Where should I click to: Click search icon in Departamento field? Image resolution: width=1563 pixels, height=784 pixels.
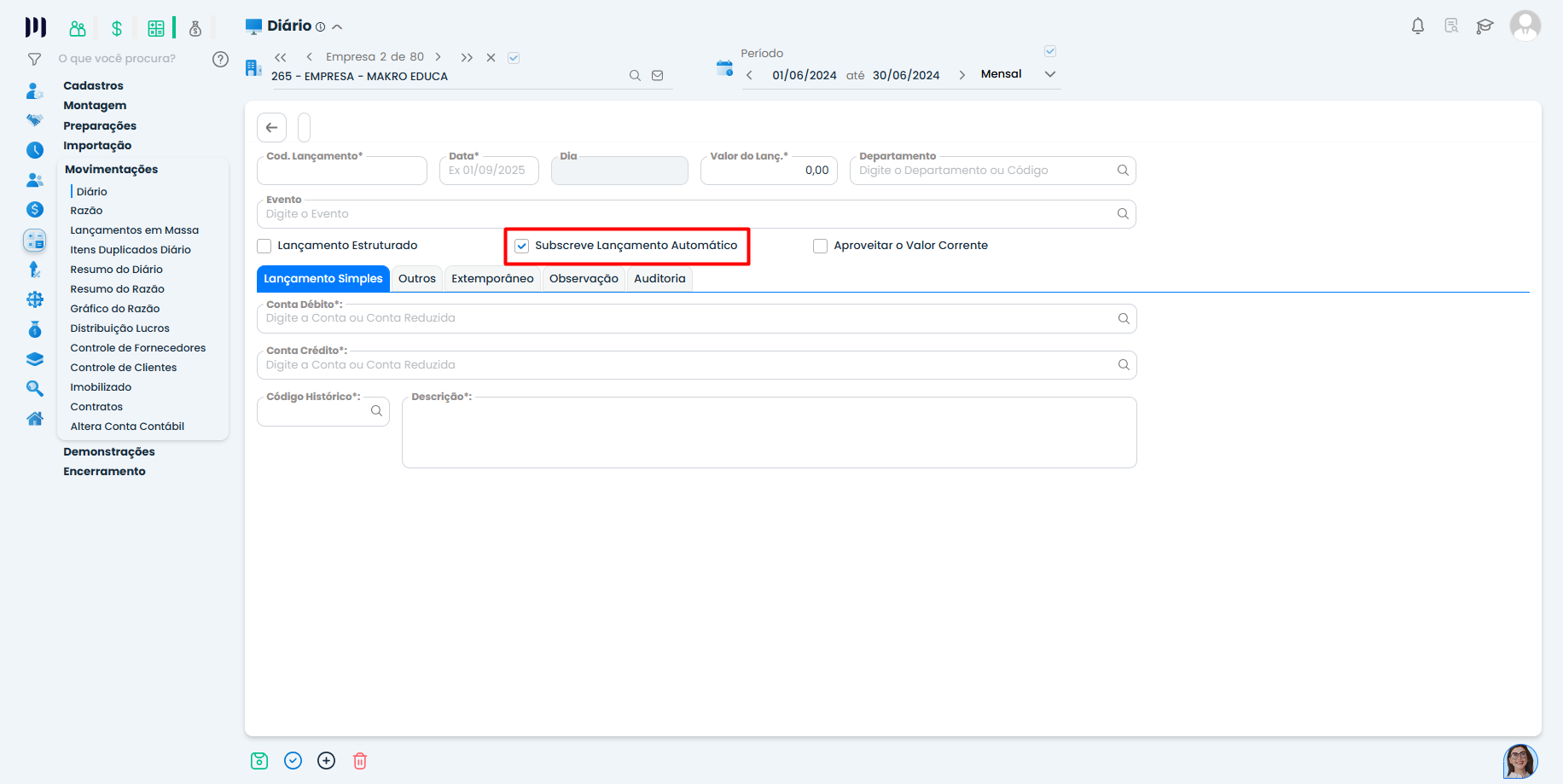[x=1123, y=171]
